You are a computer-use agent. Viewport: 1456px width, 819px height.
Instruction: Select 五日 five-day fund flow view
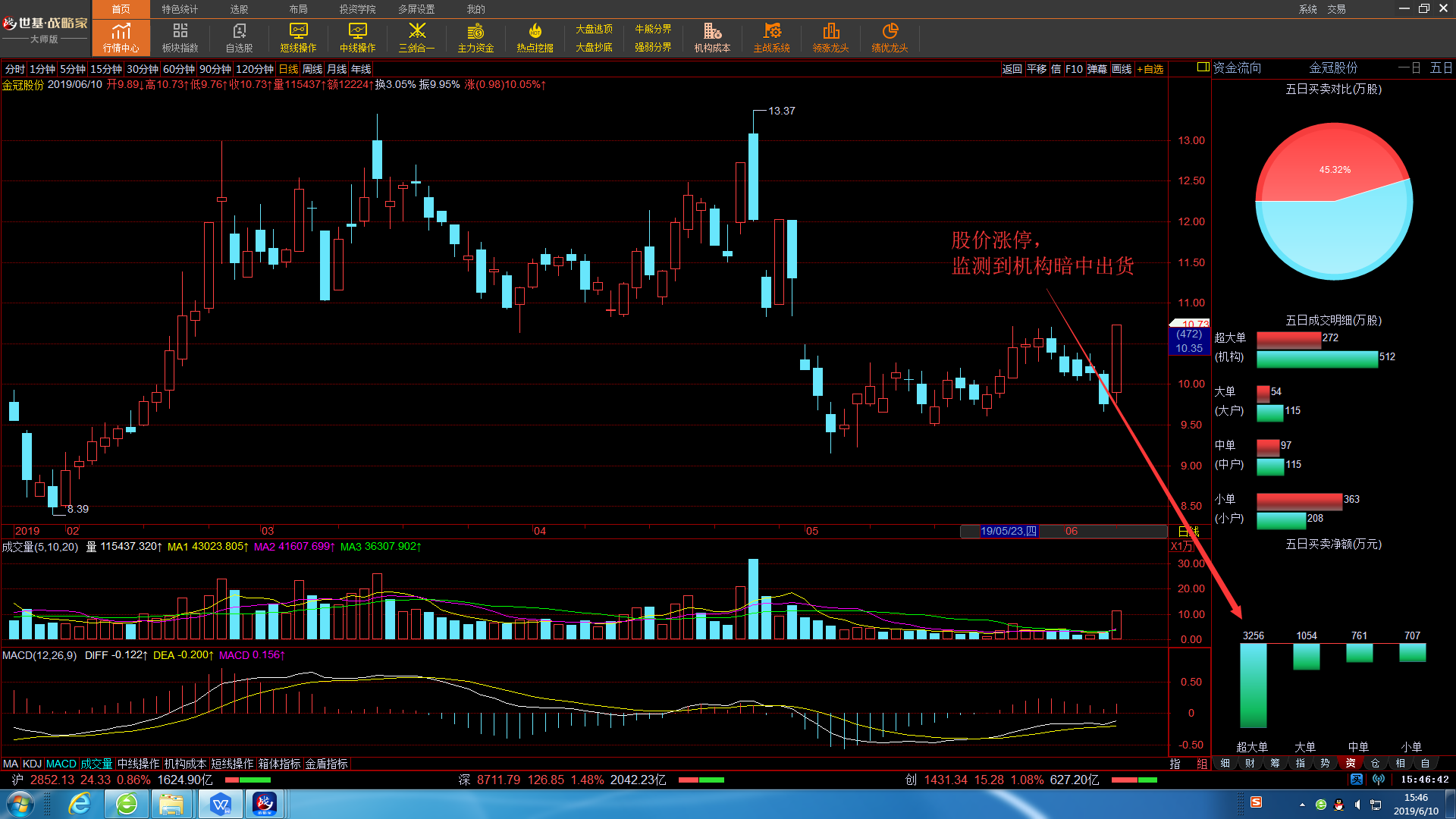click(1441, 68)
